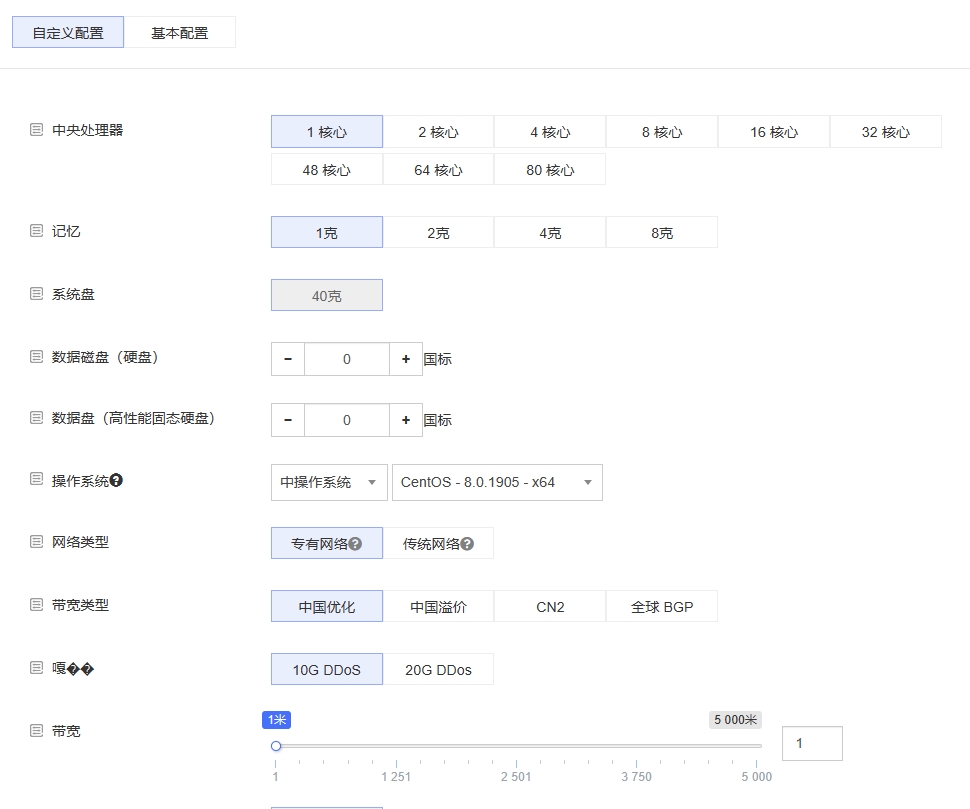The width and height of the screenshot is (970, 809).
Task: Click the list icon beside 带宽类型
Action: (x=36, y=604)
